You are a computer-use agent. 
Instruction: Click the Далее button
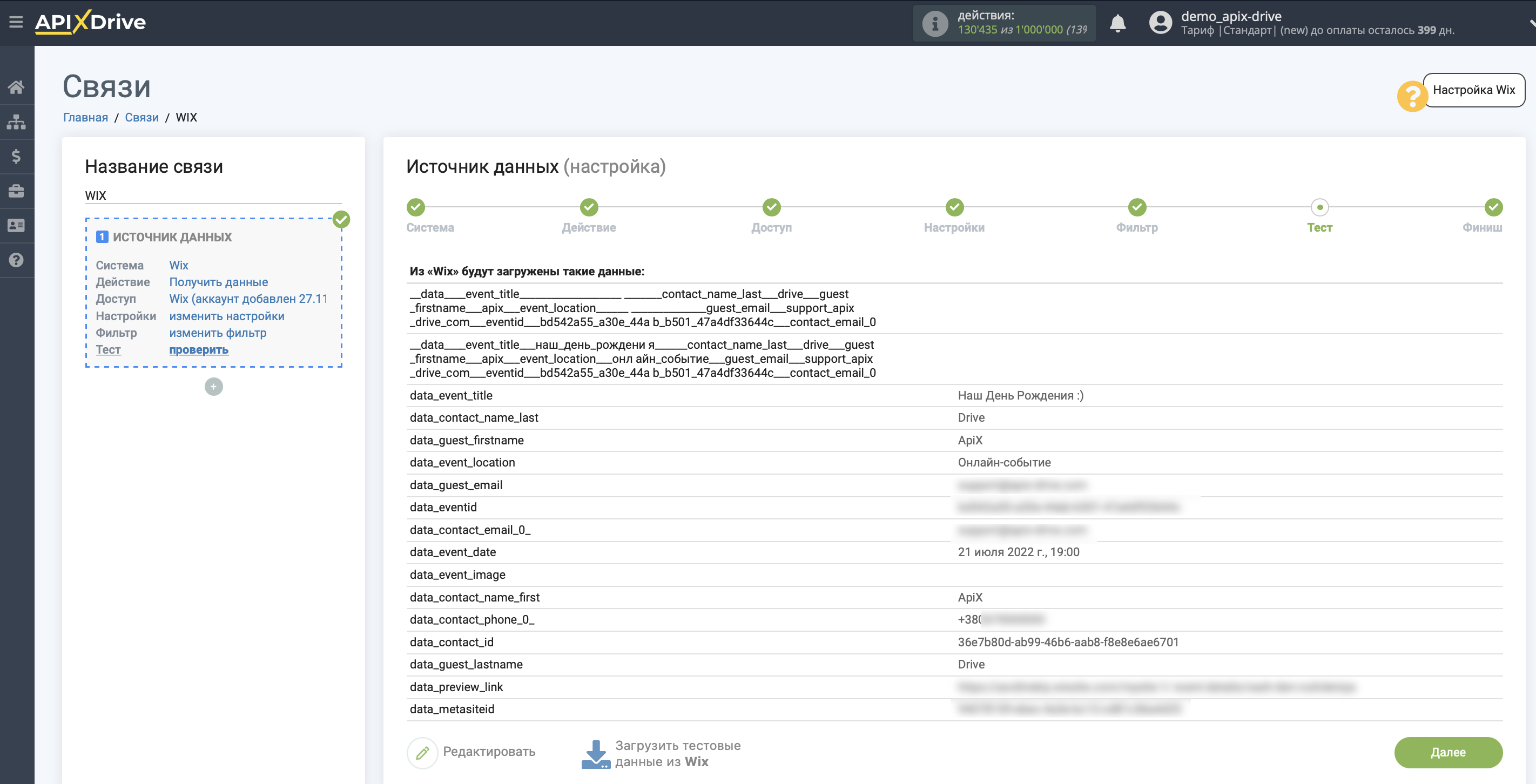click(1448, 752)
